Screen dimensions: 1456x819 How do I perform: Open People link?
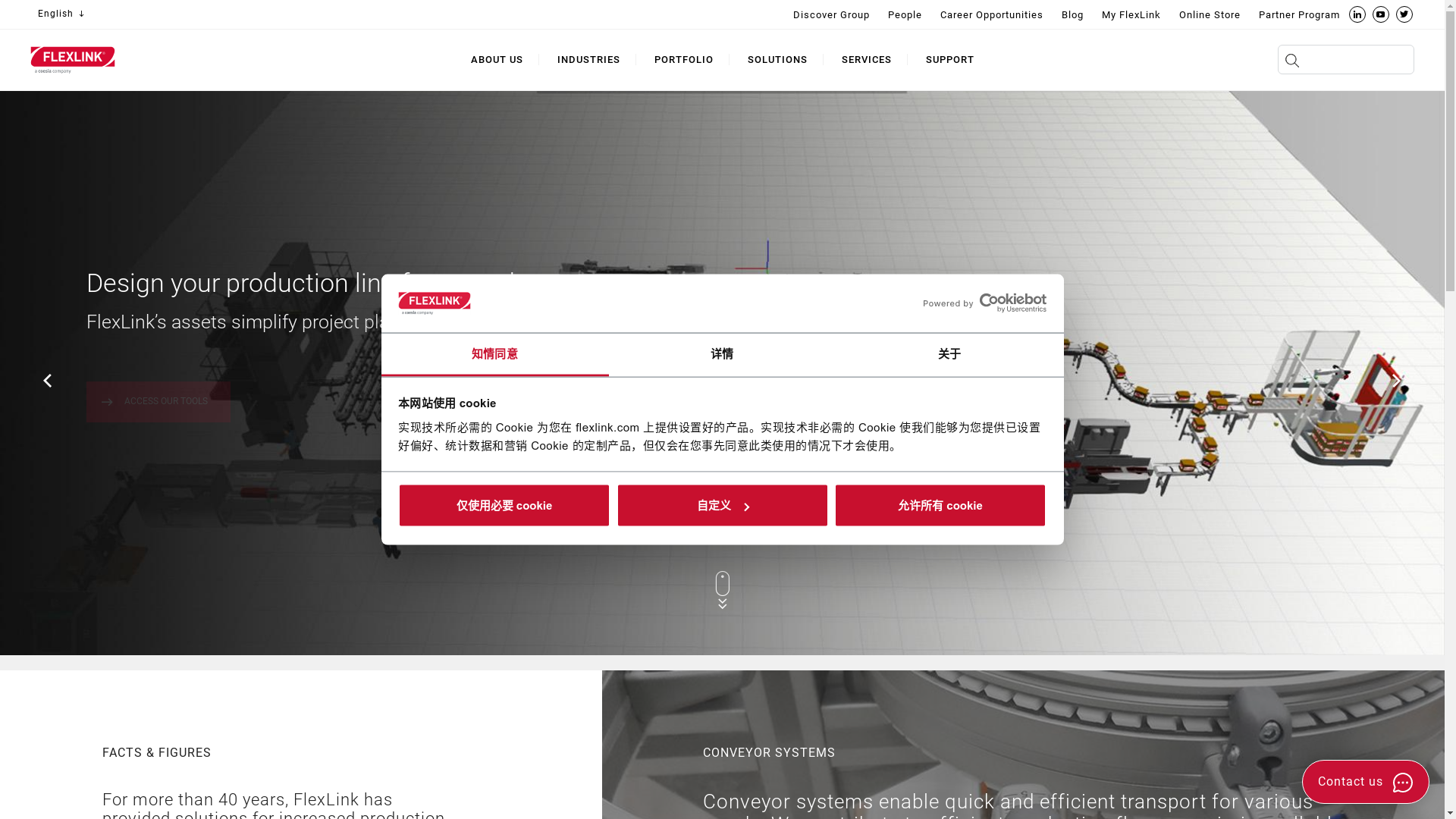tap(905, 15)
